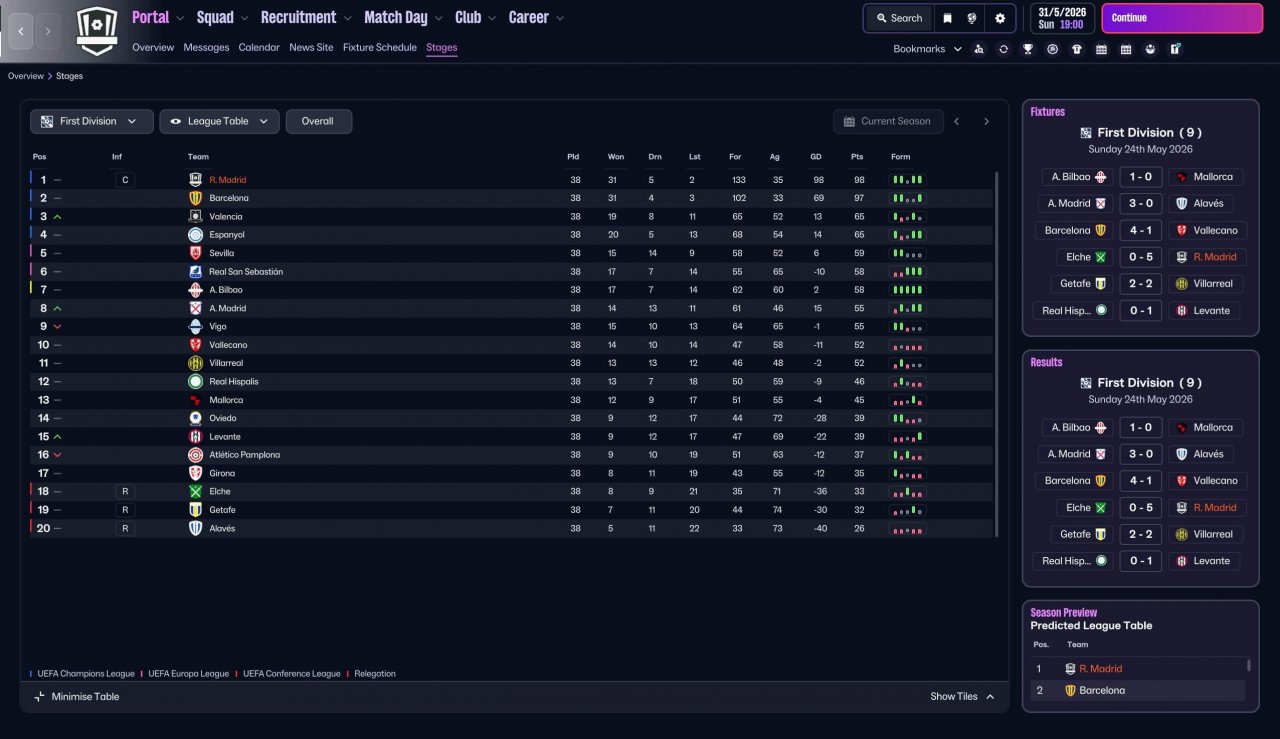Open the bookmark icon in top bar
Viewport: 1280px width, 739px height.
tap(948, 18)
